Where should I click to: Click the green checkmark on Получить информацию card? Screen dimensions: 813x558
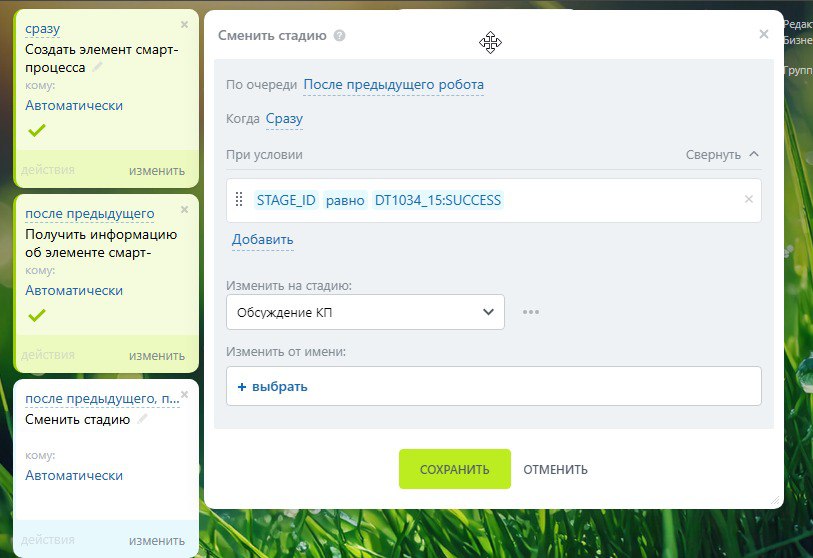37,315
